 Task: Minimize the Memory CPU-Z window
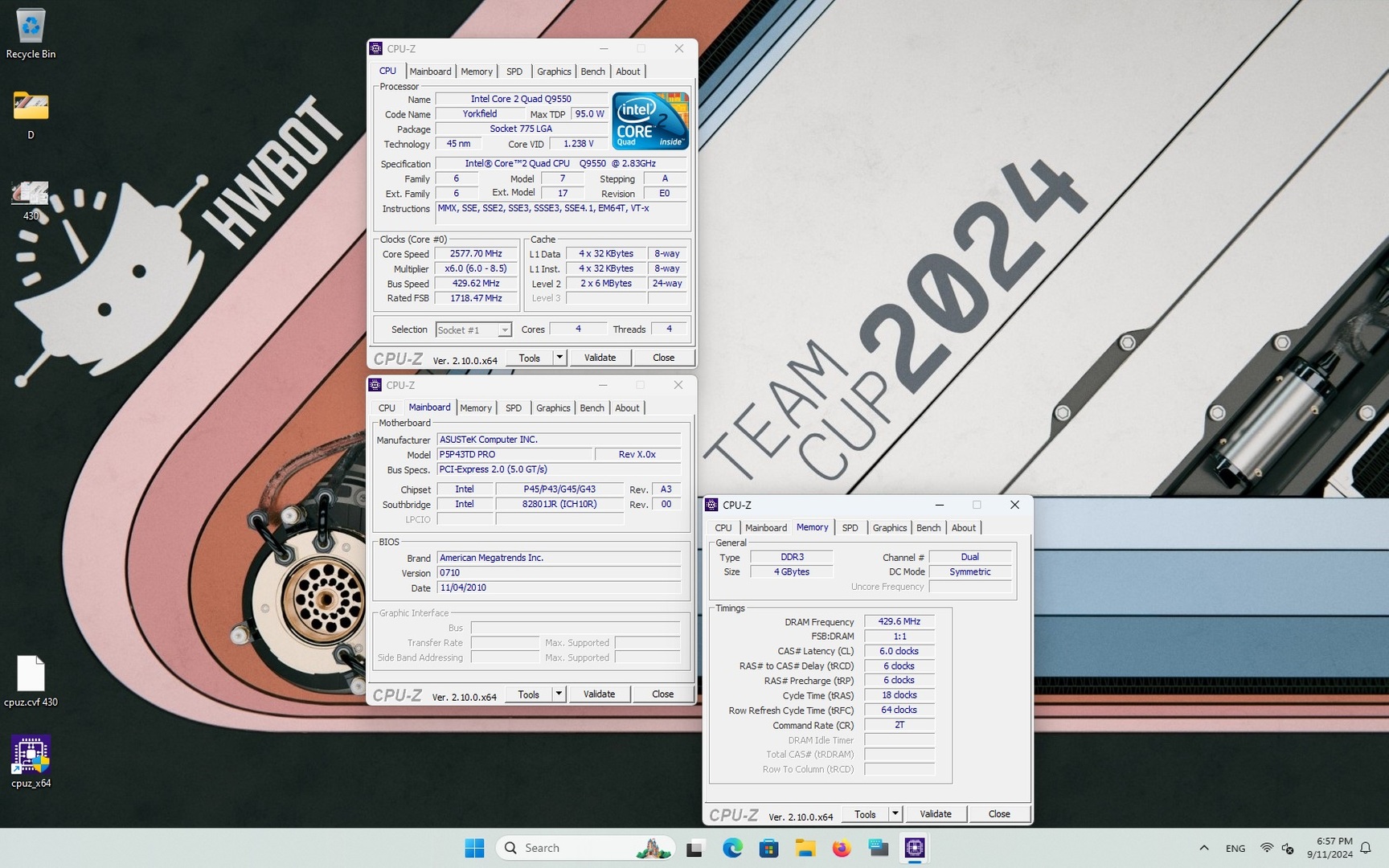pos(940,505)
